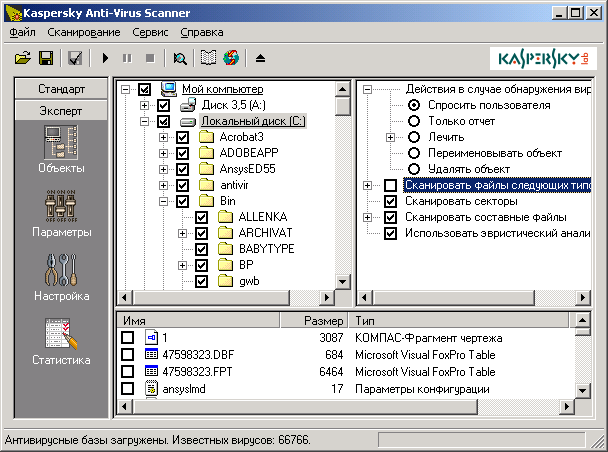This screenshot has height=452, width=608.
Task: Enable Сканировать файлы следующих типов checkbox
Action: coord(390,185)
